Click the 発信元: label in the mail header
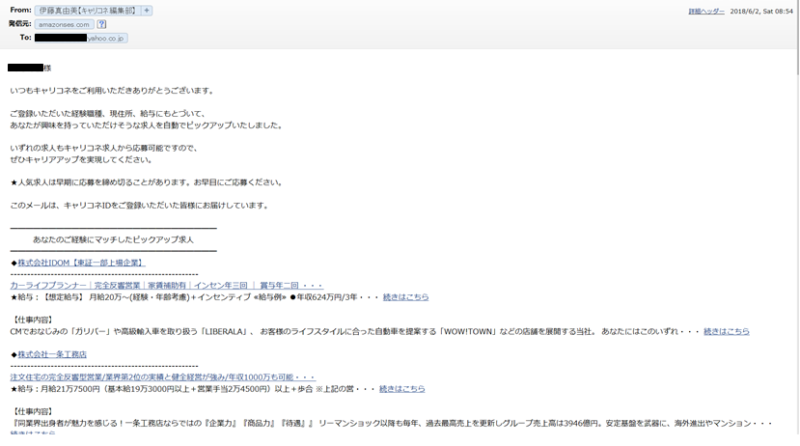This screenshot has width=800, height=446. tap(20, 23)
